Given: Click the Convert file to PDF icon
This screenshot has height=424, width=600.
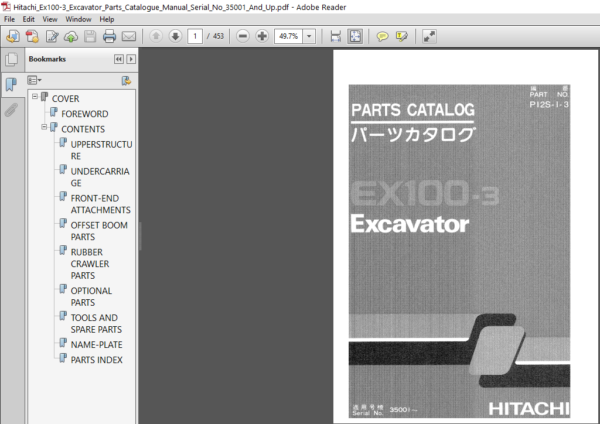Looking at the screenshot, I should click(x=32, y=36).
